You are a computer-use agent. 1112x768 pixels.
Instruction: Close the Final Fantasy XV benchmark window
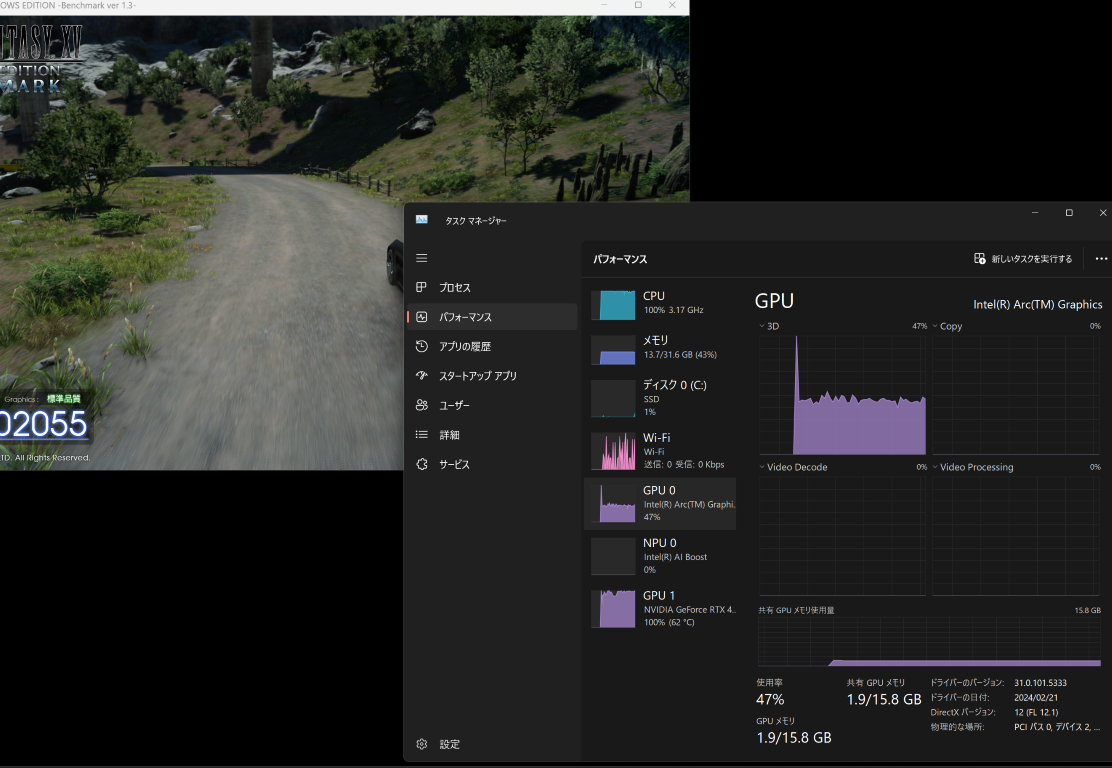tap(672, 5)
